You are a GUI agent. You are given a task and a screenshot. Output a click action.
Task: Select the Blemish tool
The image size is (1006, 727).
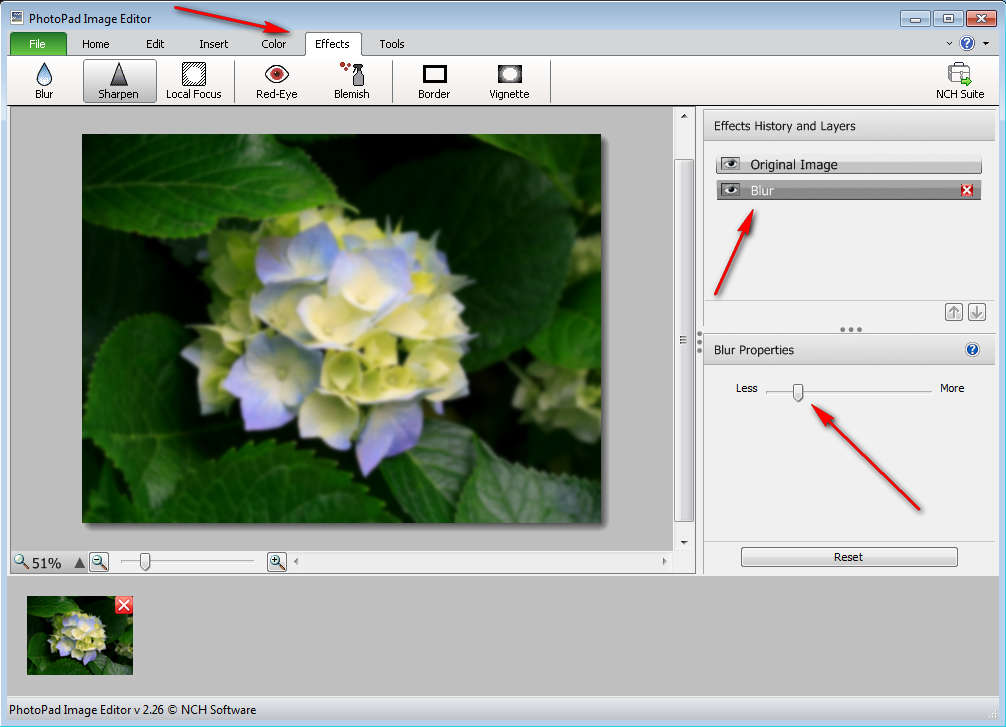[x=352, y=81]
